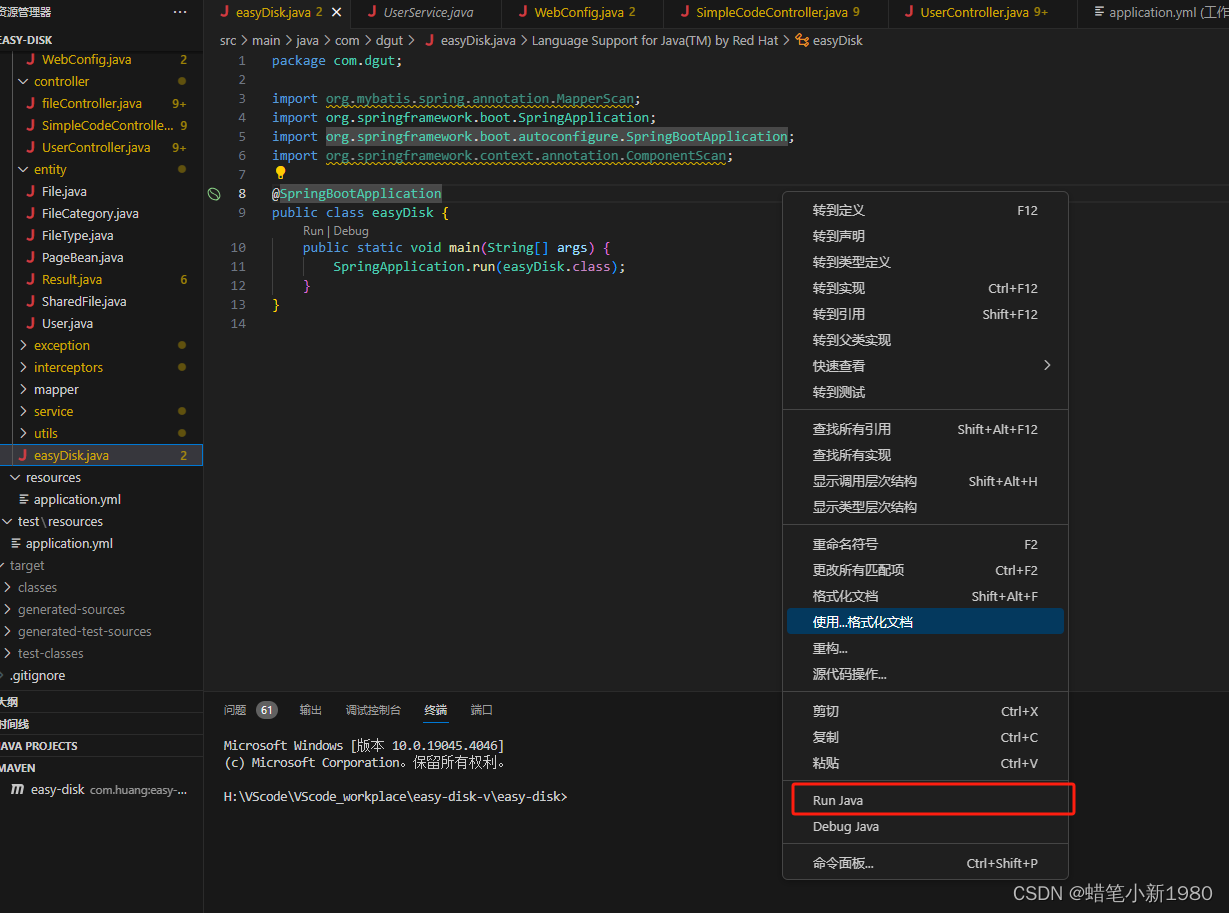Select 重命名符号 menu entry
The width and height of the screenshot is (1229, 913).
pyautogui.click(x=925, y=545)
